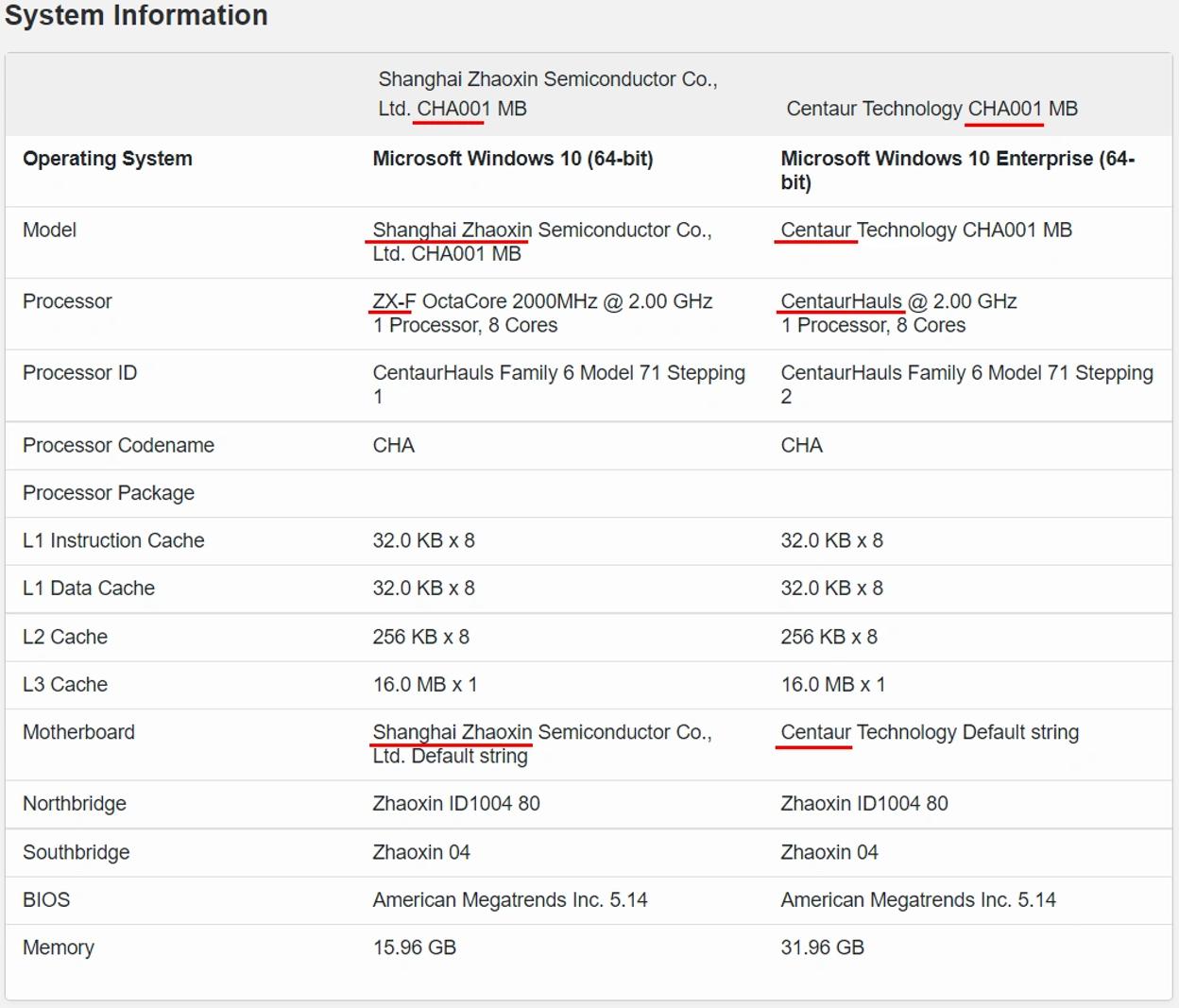Click the "L3 Cache" row label
Viewport: 1179px width, 1008px height.
point(65,684)
